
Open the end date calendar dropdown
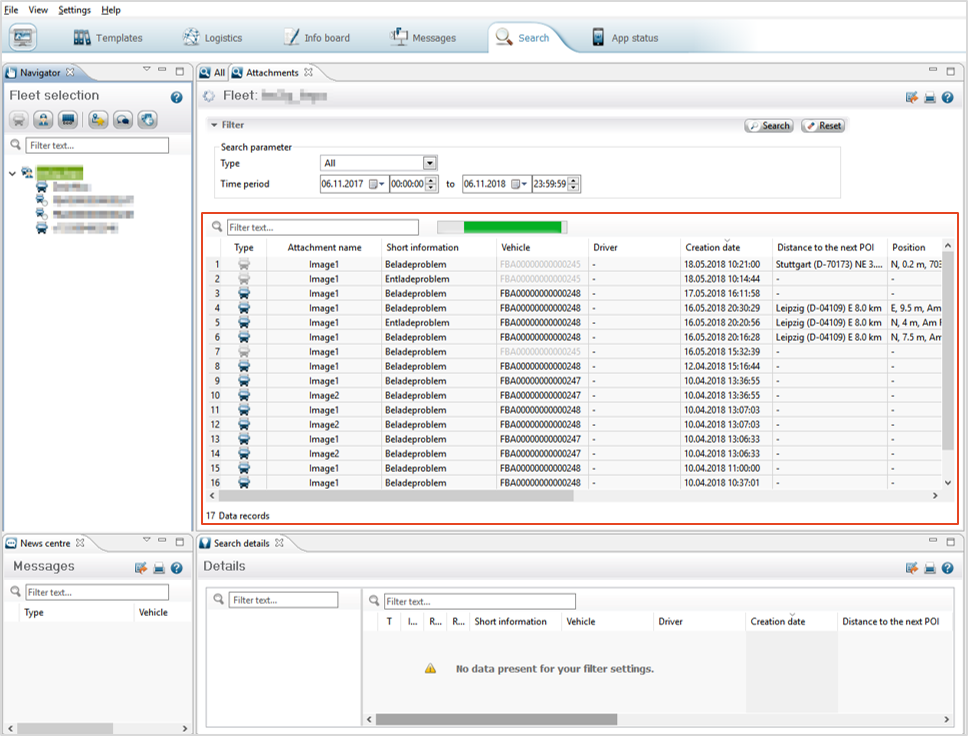[520, 184]
